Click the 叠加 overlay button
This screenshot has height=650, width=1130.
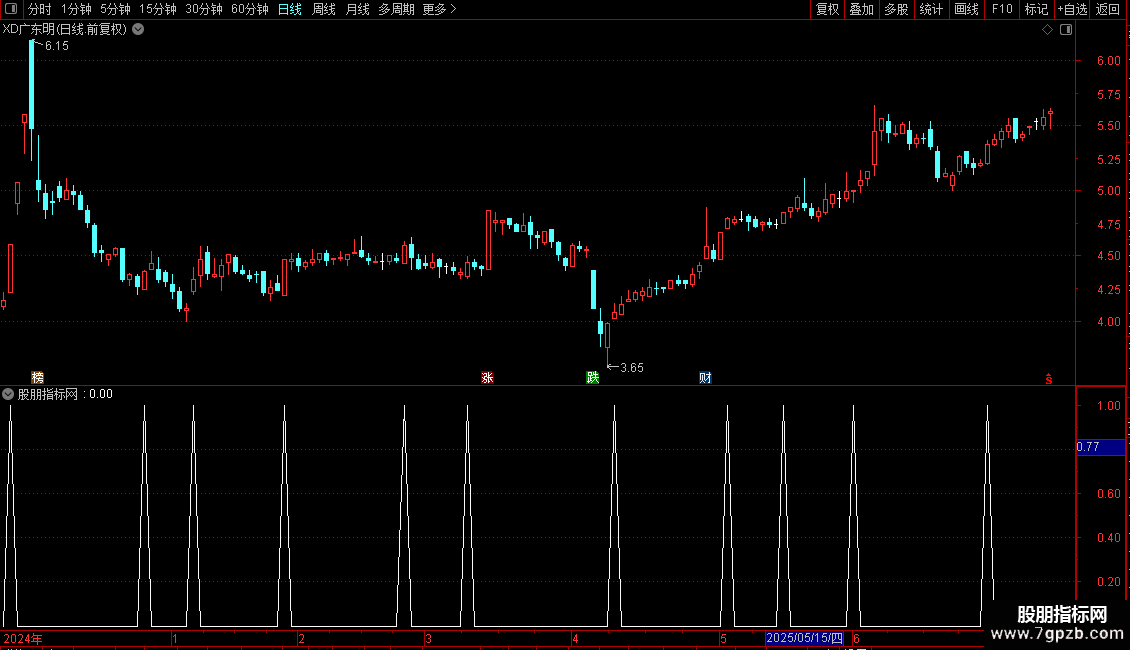click(x=861, y=9)
